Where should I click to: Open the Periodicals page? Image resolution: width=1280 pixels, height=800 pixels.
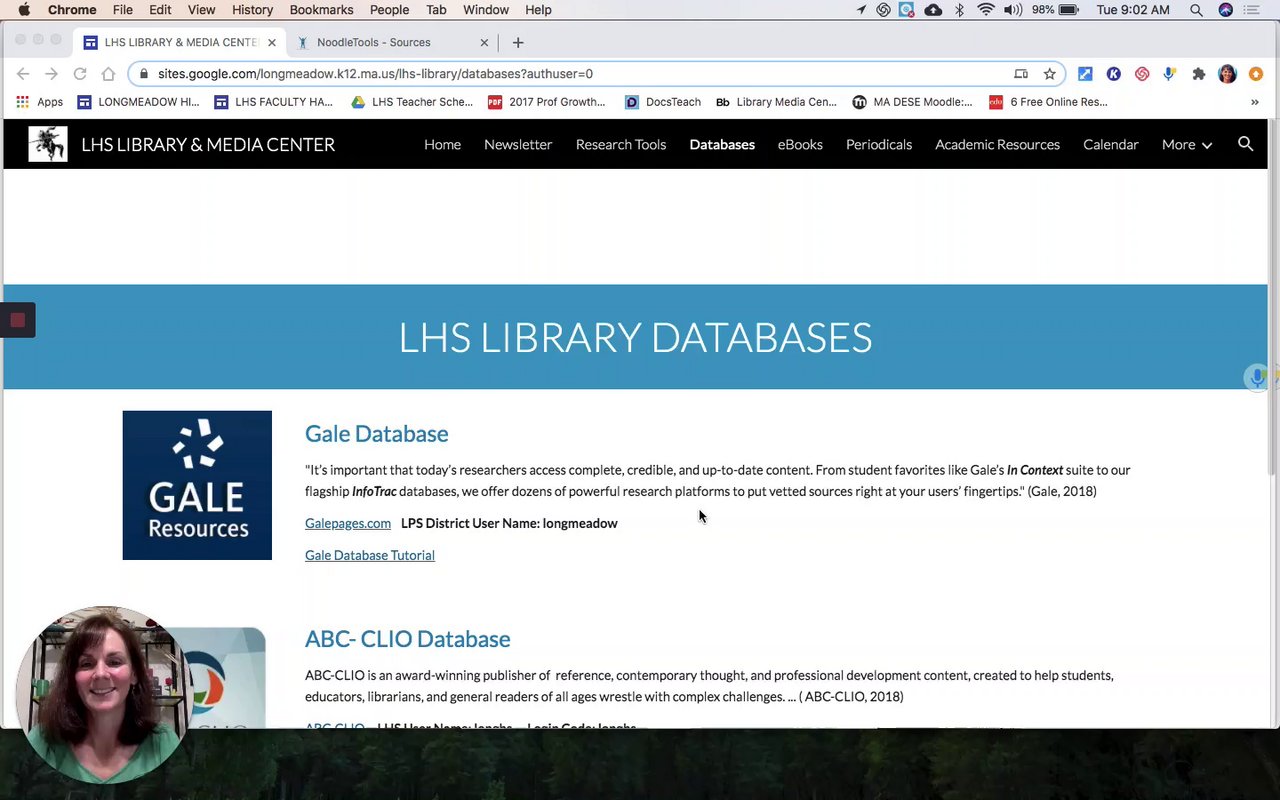point(879,144)
